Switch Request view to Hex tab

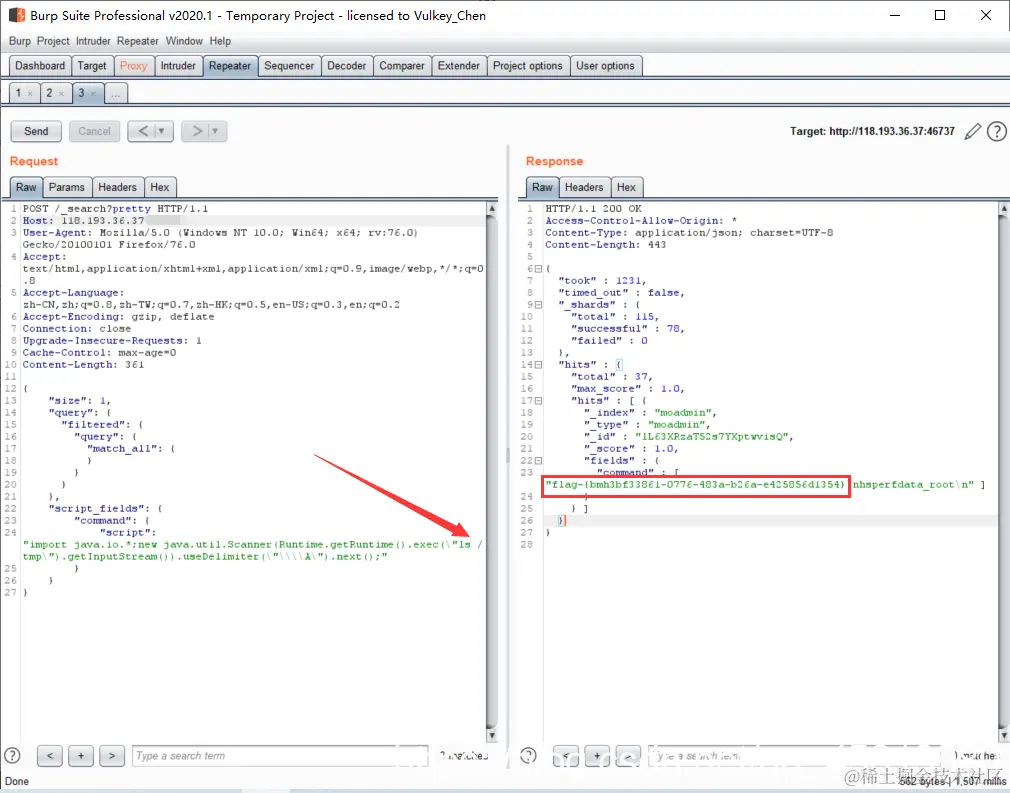[160, 187]
